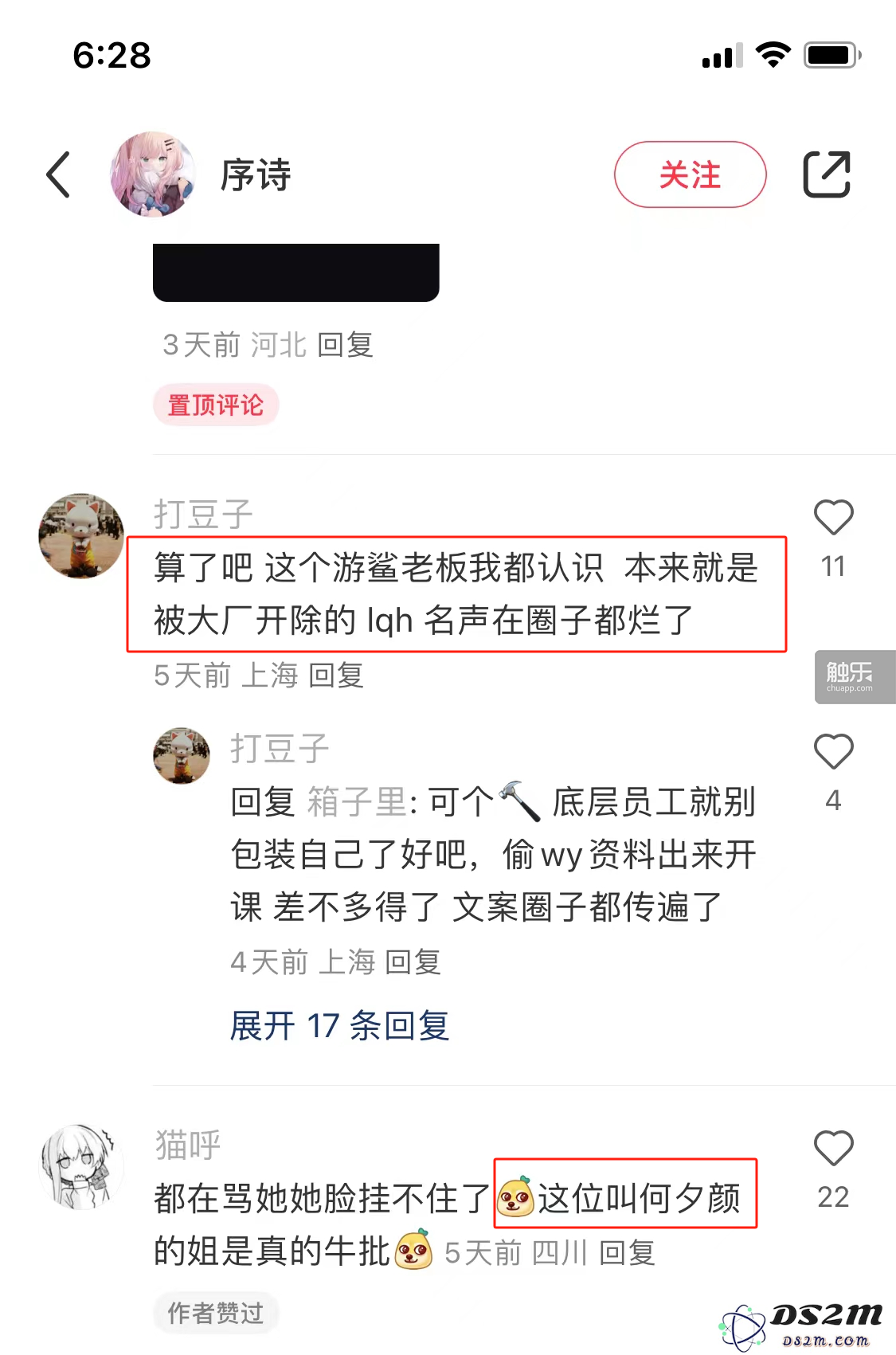This screenshot has height=1355, width=896.
Task: Open the share icon next to 关注
Action: (827, 174)
